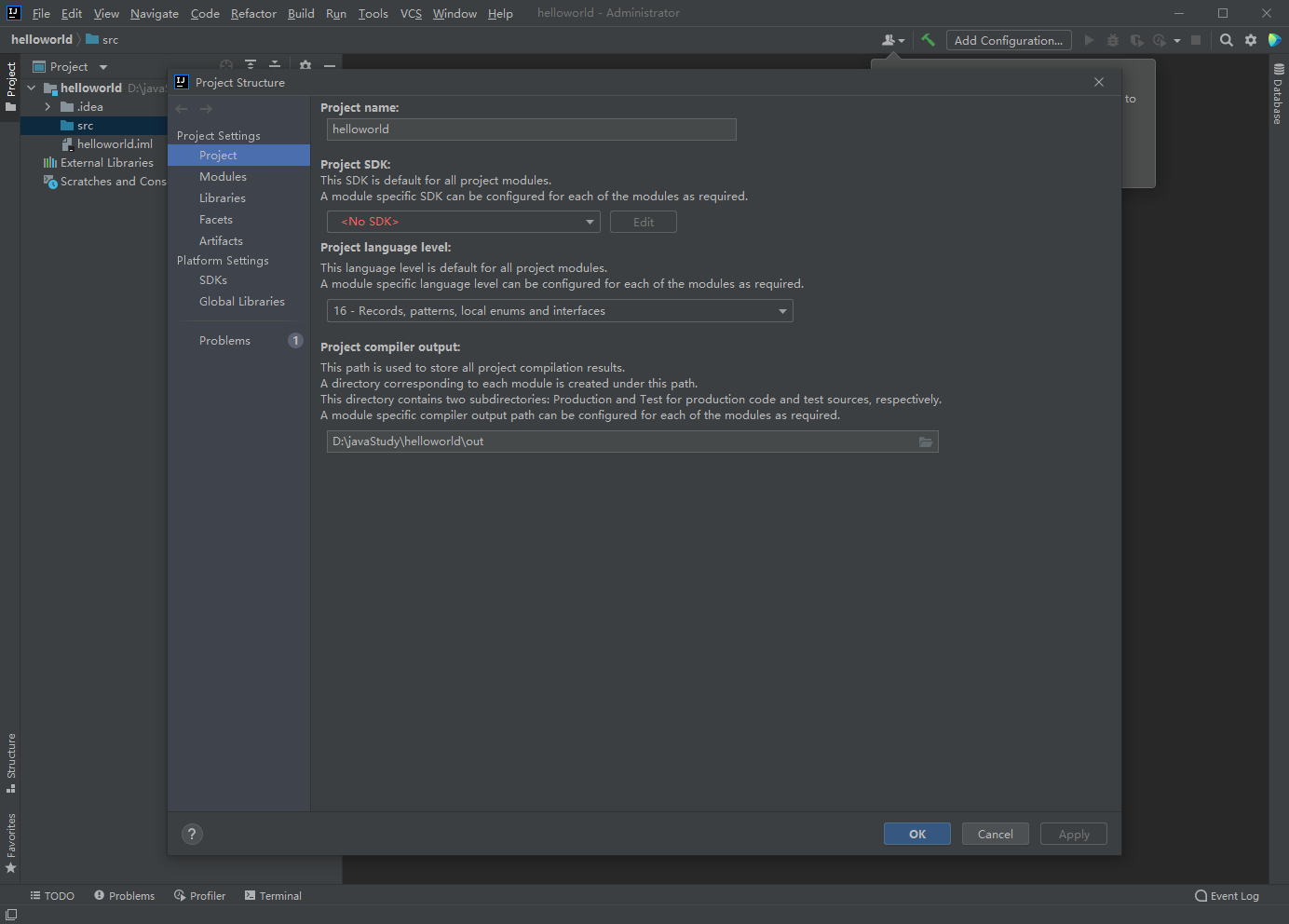Open the Refactor menu

[x=253, y=13]
